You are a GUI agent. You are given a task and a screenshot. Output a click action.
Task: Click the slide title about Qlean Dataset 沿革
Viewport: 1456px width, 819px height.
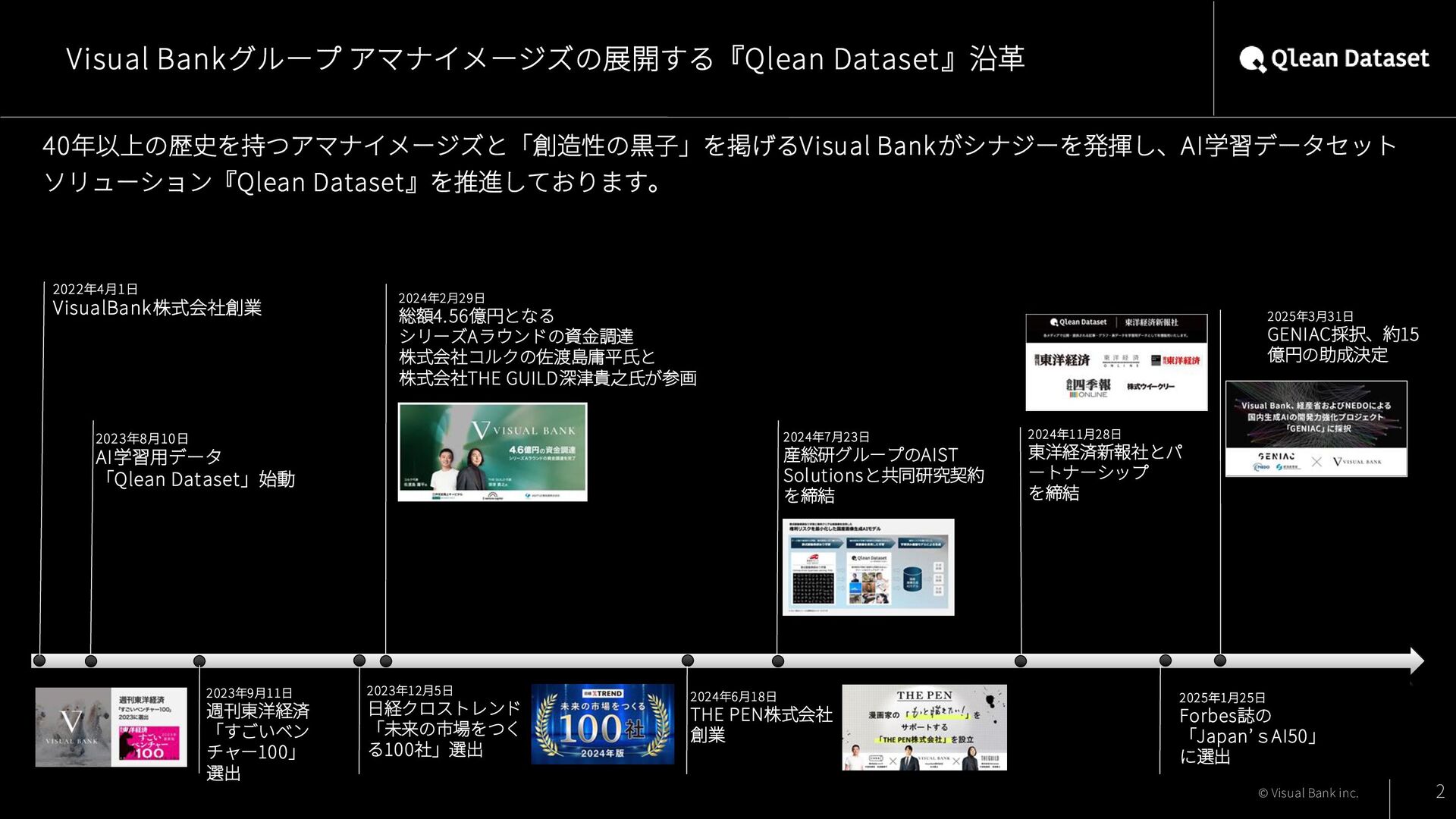point(546,58)
